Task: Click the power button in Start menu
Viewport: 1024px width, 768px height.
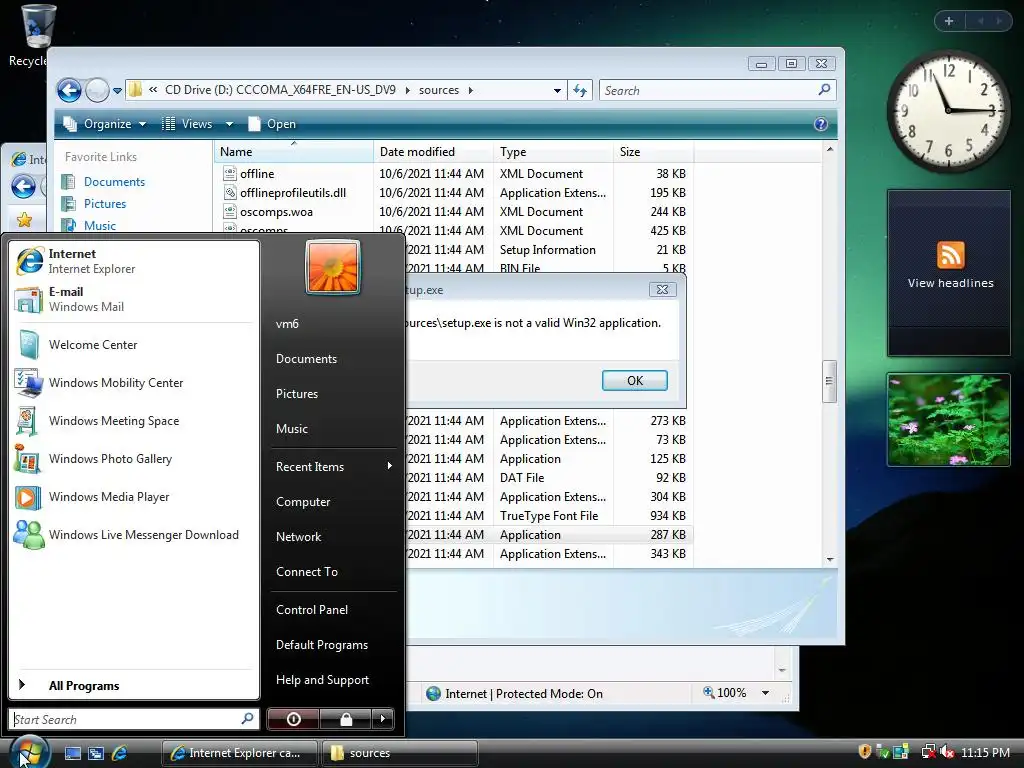Action: click(x=293, y=719)
